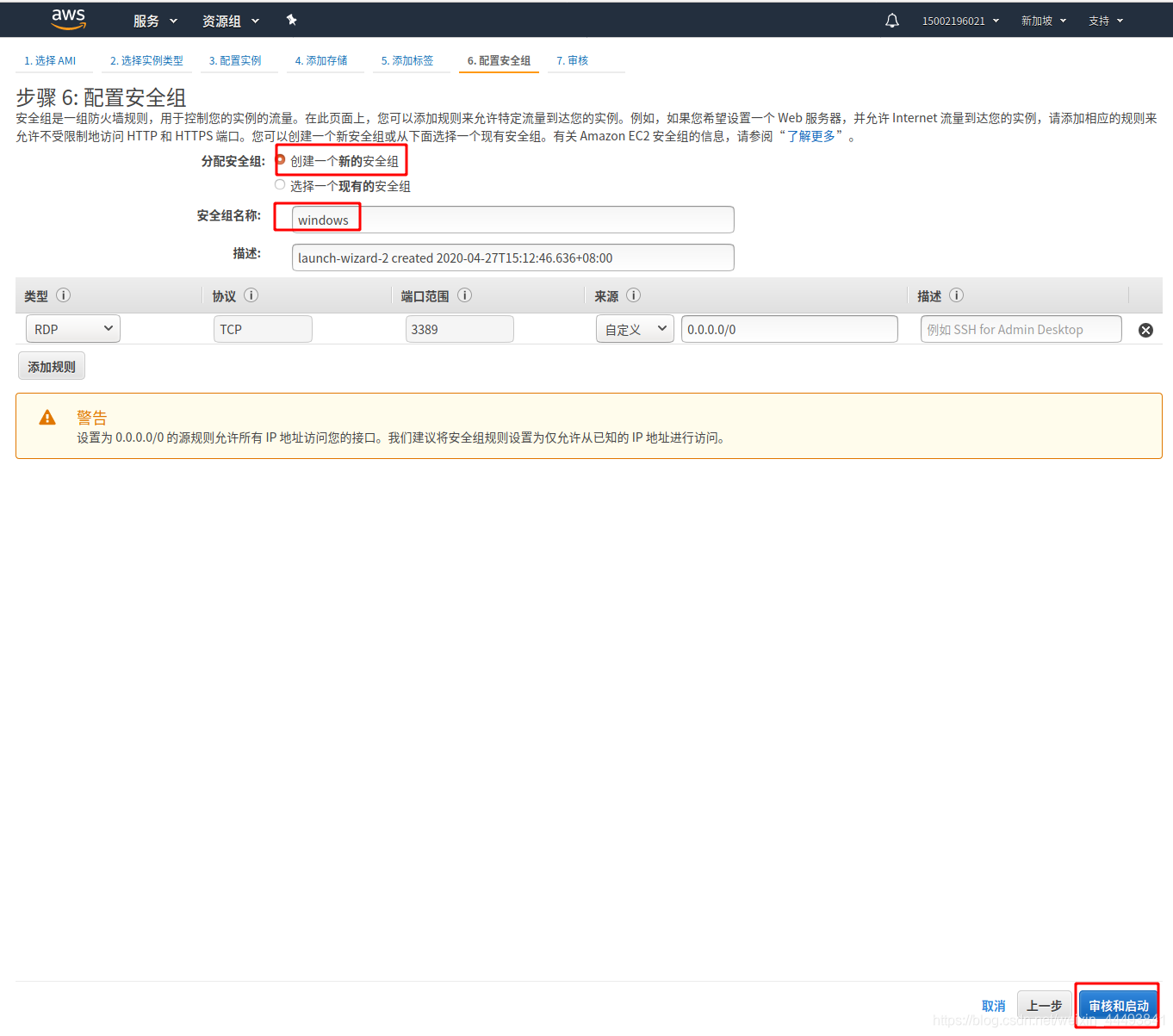Click the 审核和启动 review and launch button
This screenshot has height=1036, width=1173.
pyautogui.click(x=1119, y=1006)
